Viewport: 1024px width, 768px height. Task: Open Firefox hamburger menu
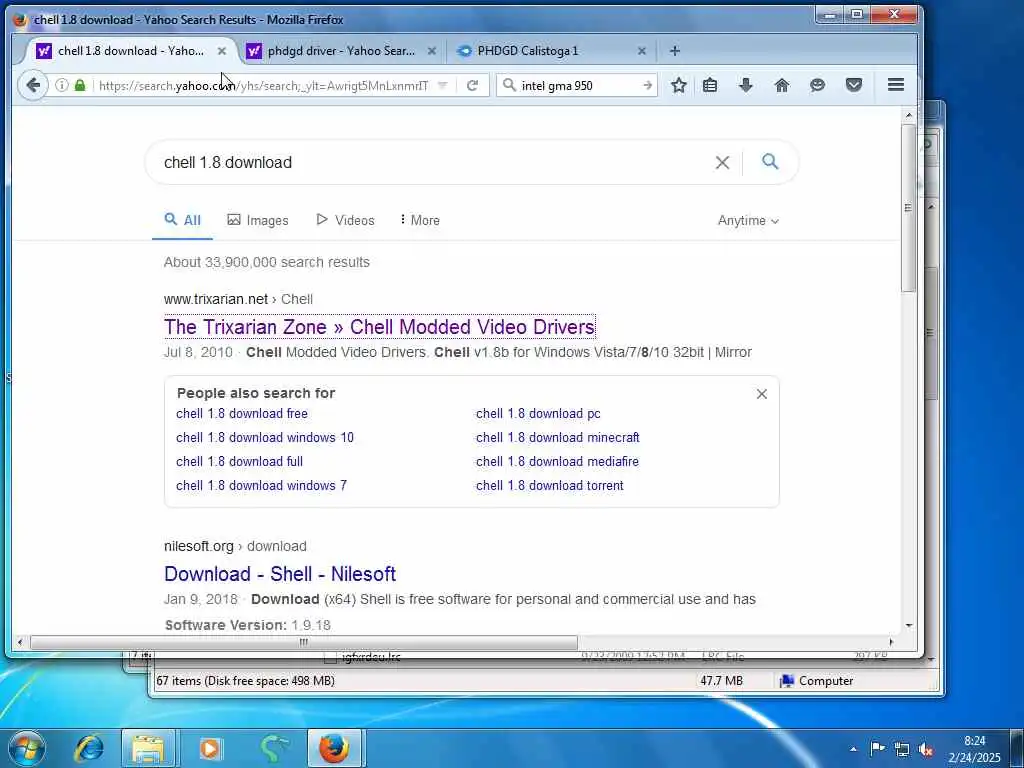pyautogui.click(x=896, y=84)
